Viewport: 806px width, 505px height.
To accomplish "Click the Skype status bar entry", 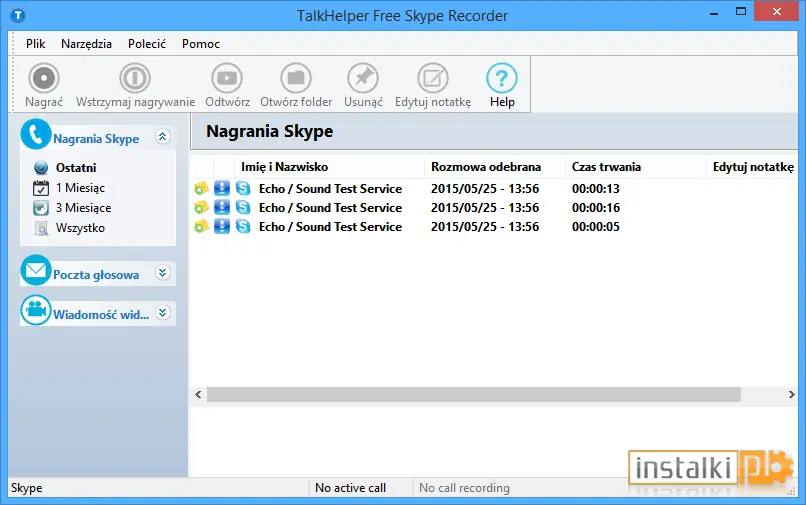I will (27, 488).
